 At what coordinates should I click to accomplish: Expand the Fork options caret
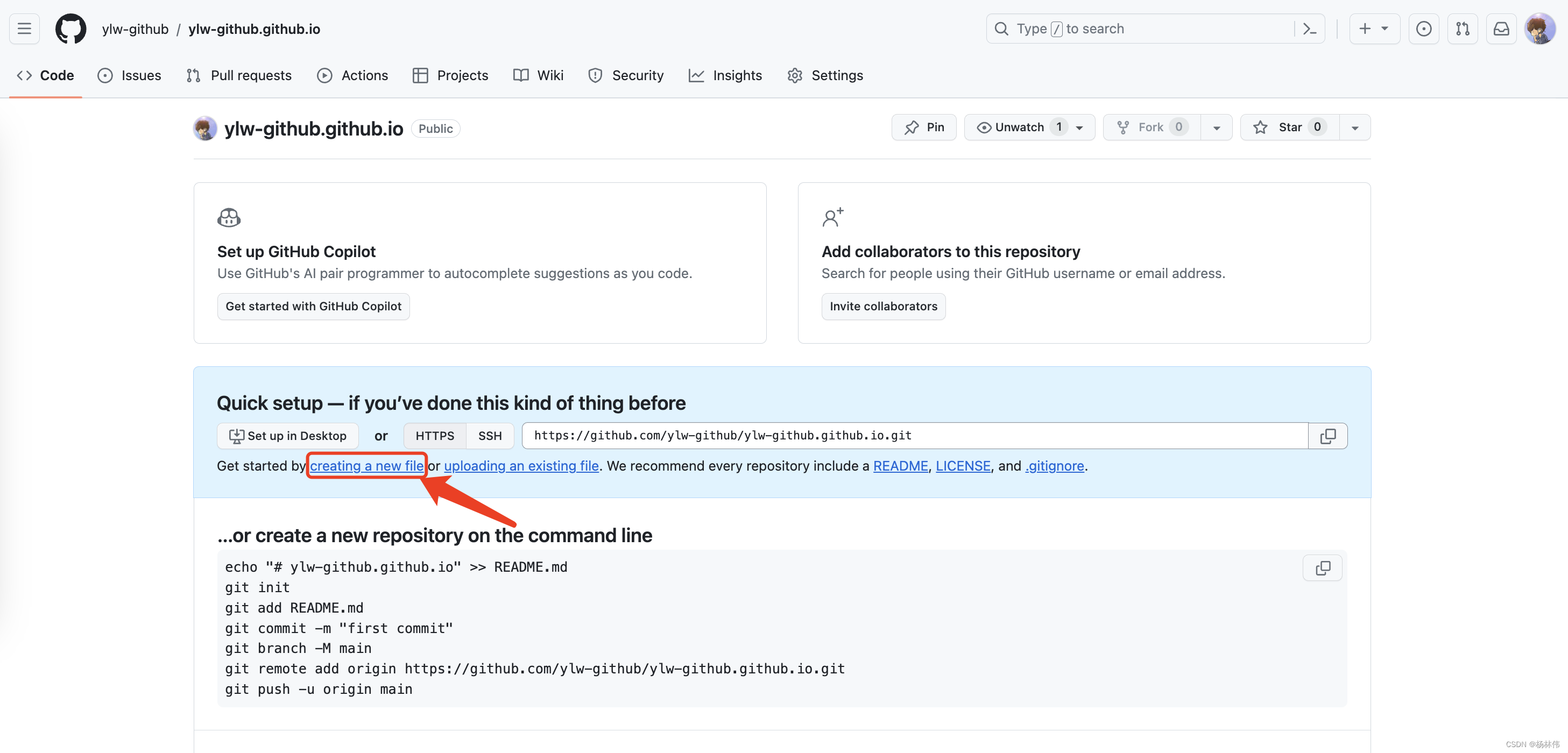pos(1216,127)
